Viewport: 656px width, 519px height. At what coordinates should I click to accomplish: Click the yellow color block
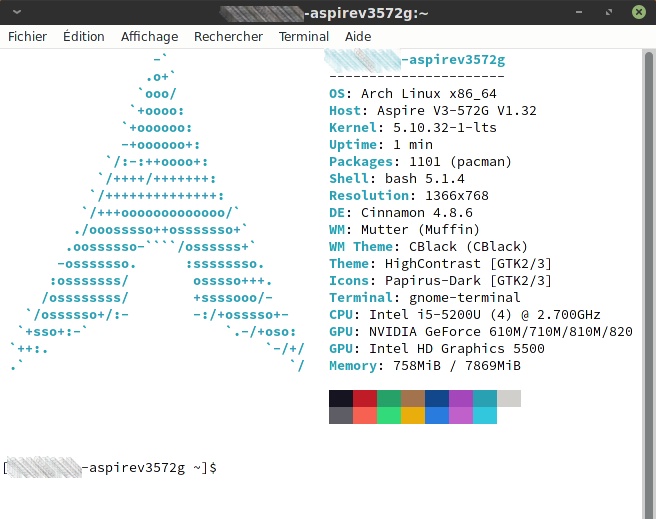click(x=413, y=415)
